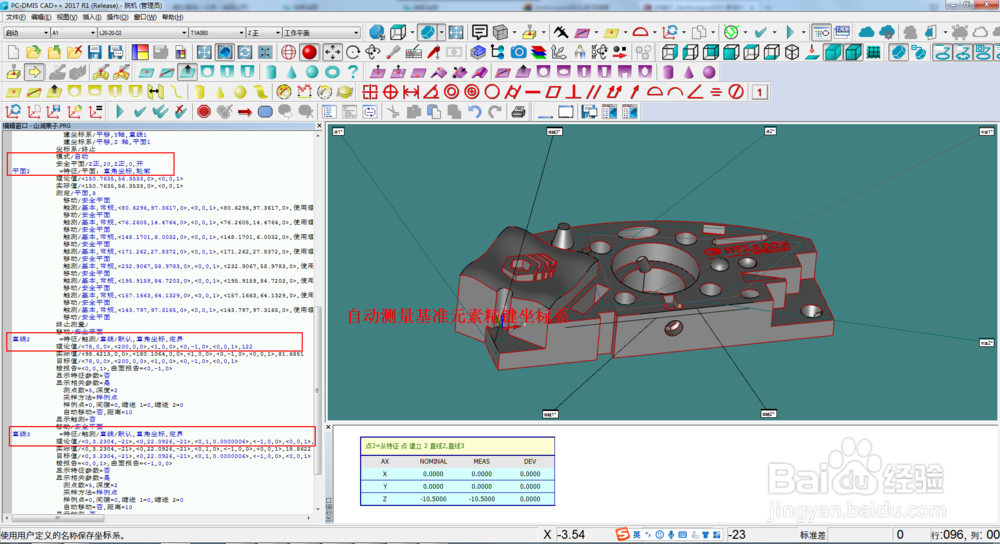Expand arrow beside wireframe cube view icon
The height and width of the screenshot is (544, 1000).
pyautogui.click(x=412, y=32)
